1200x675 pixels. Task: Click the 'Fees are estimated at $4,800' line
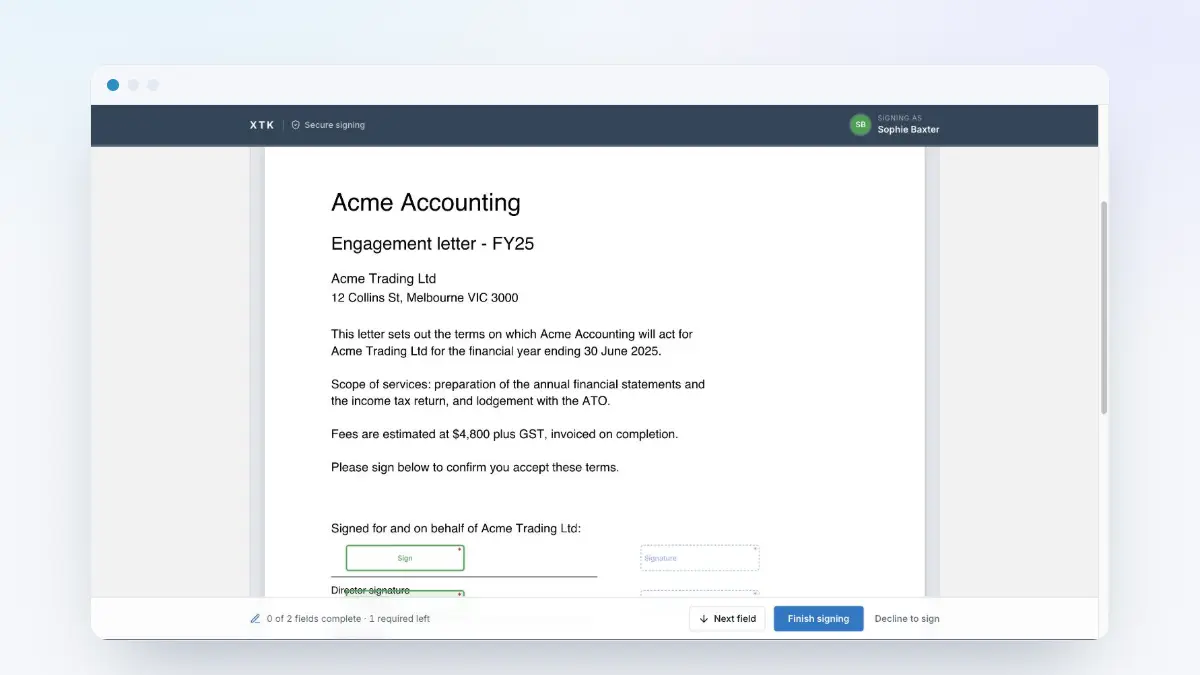(505, 435)
